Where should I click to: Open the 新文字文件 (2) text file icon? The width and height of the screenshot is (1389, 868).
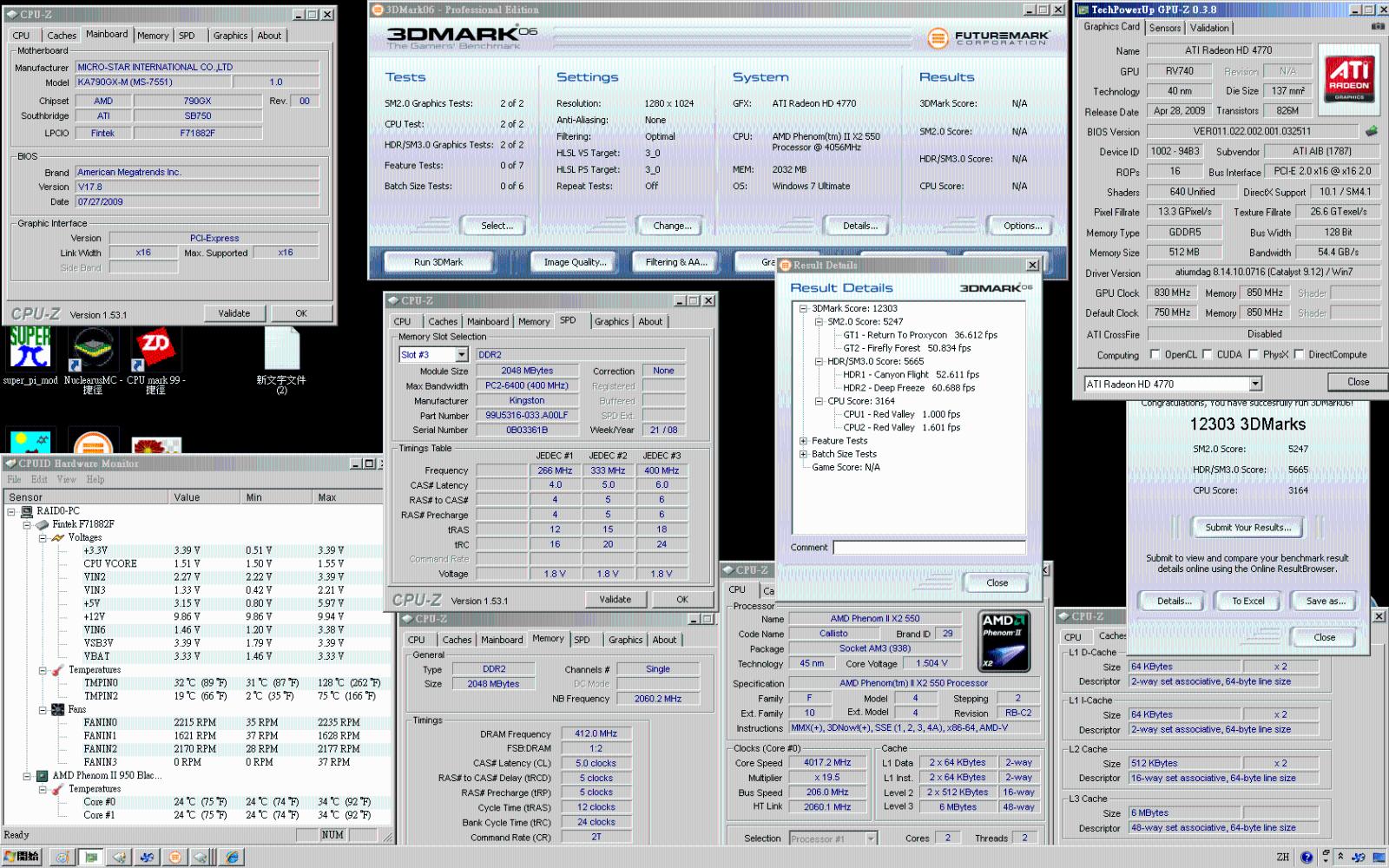(x=281, y=349)
